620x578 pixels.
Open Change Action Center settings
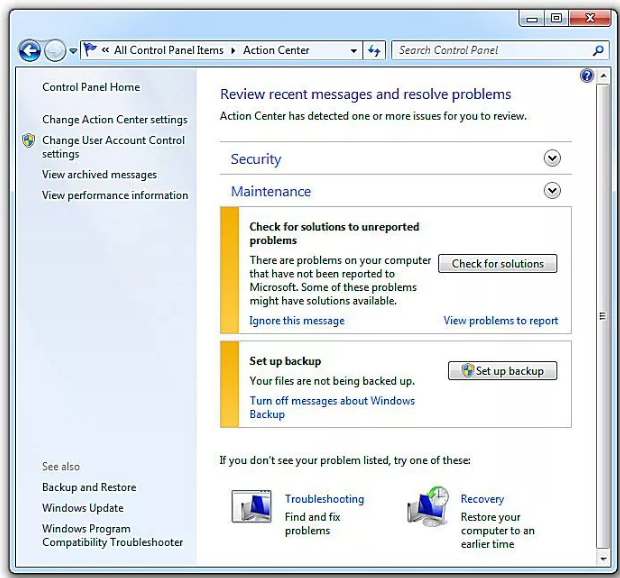(x=115, y=119)
